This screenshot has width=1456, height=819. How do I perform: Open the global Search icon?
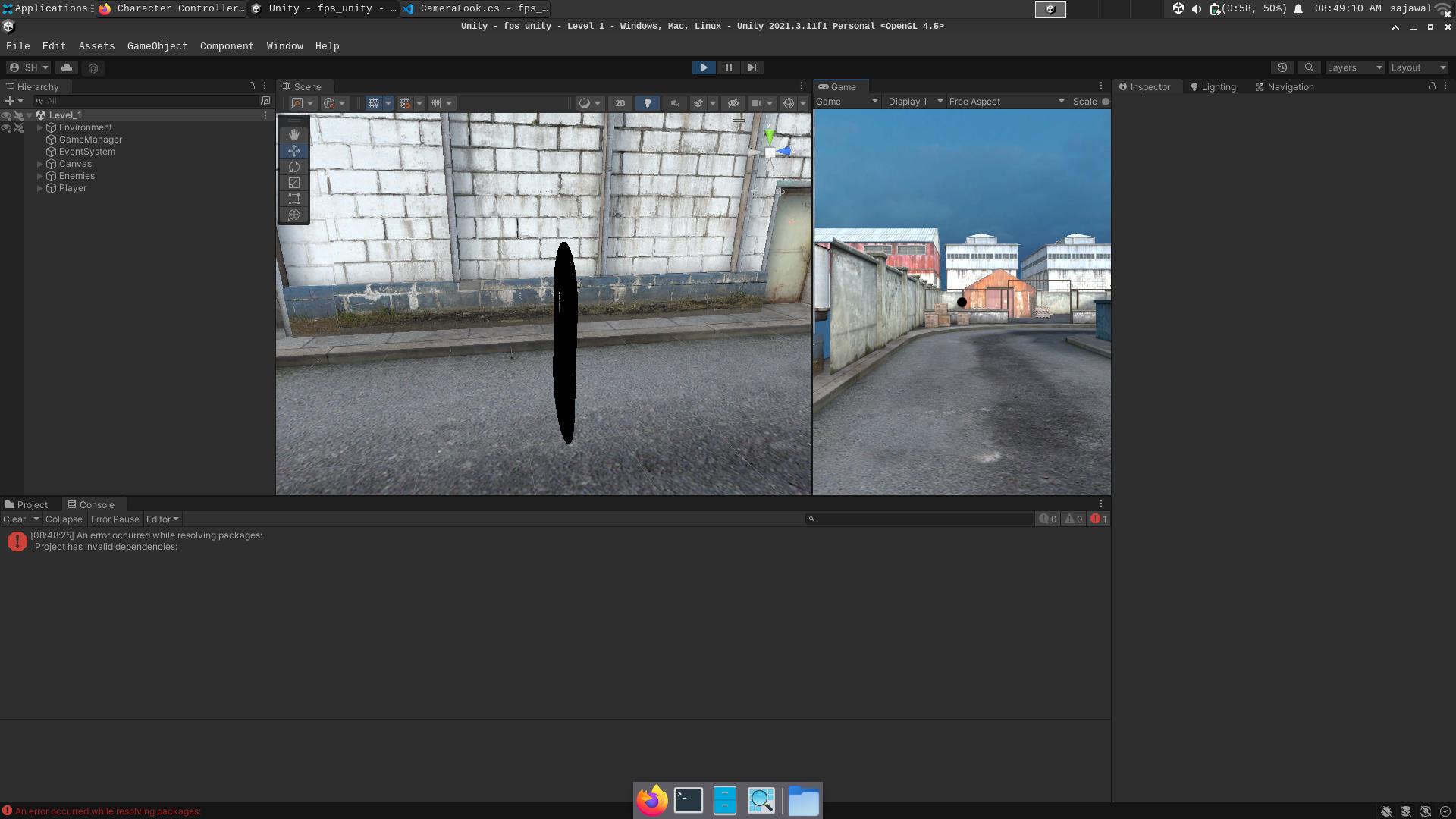coord(1310,67)
